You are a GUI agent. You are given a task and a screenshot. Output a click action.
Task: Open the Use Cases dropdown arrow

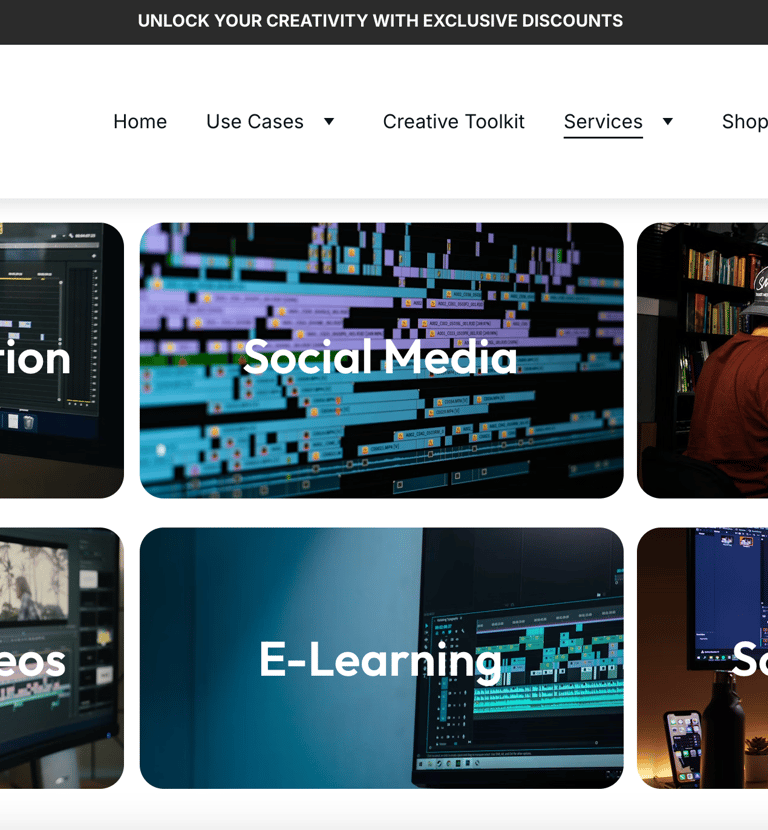(329, 122)
